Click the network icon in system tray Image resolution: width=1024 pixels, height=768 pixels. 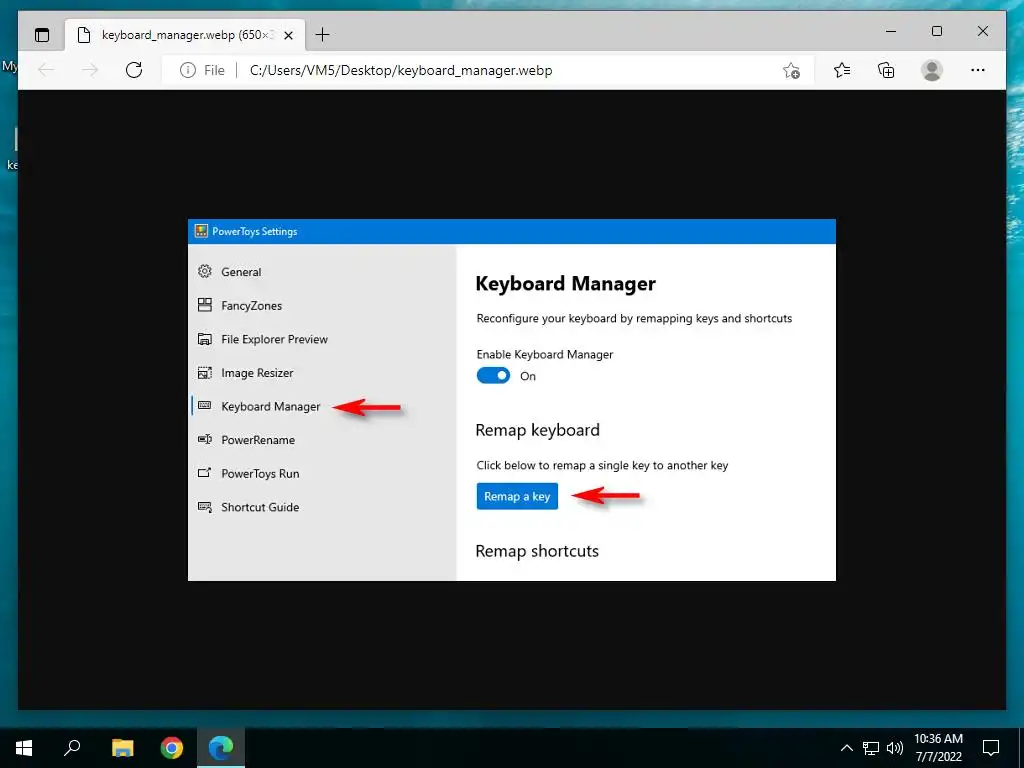click(x=871, y=748)
